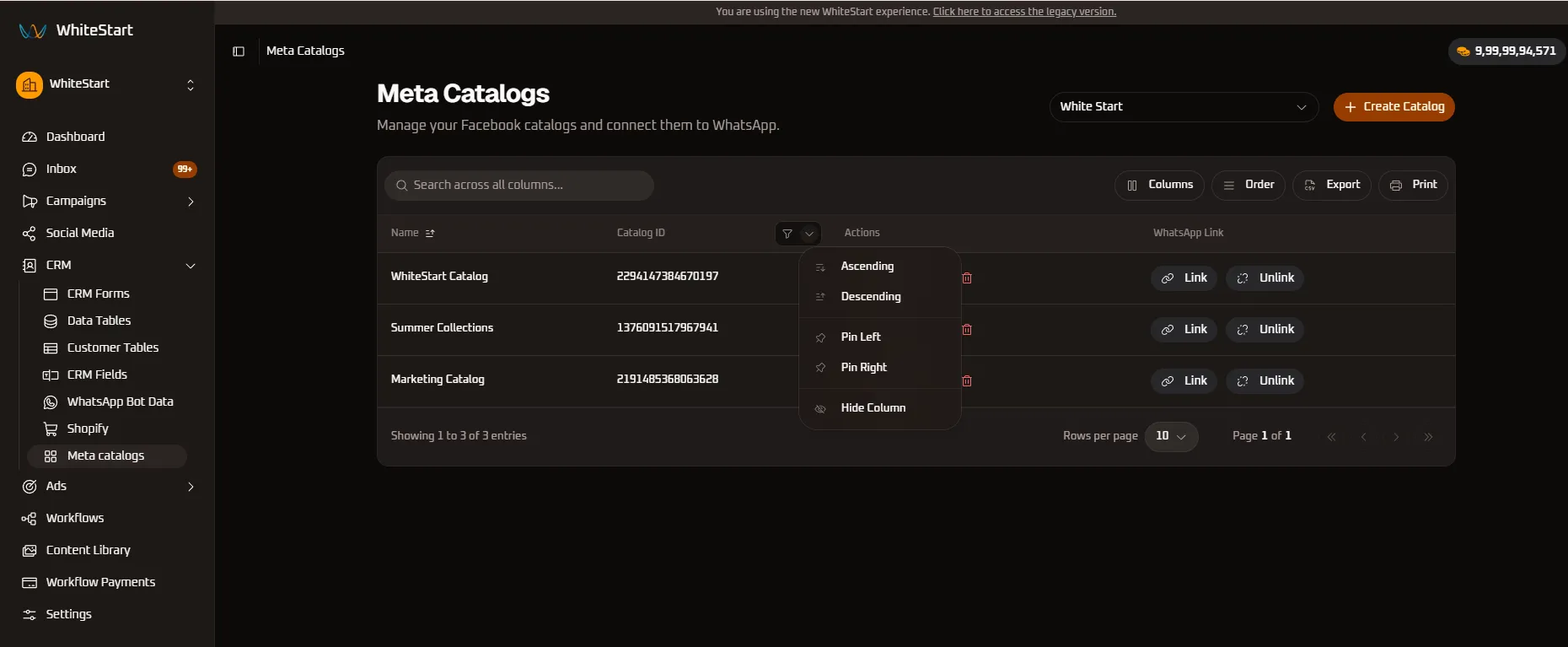
Task: Delete the WhiteStart Catalog row
Action: click(967, 278)
